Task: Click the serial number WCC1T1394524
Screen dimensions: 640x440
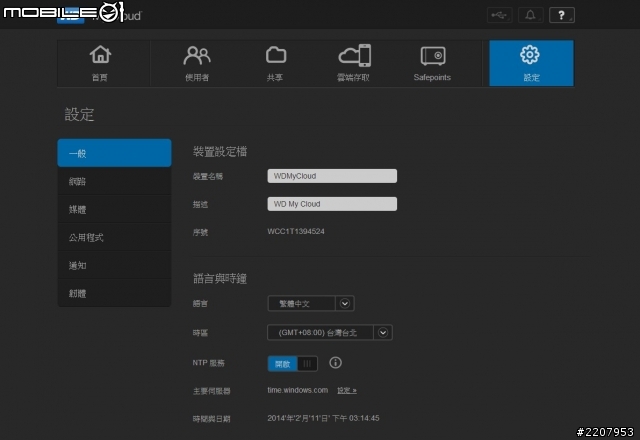Action: (296, 231)
